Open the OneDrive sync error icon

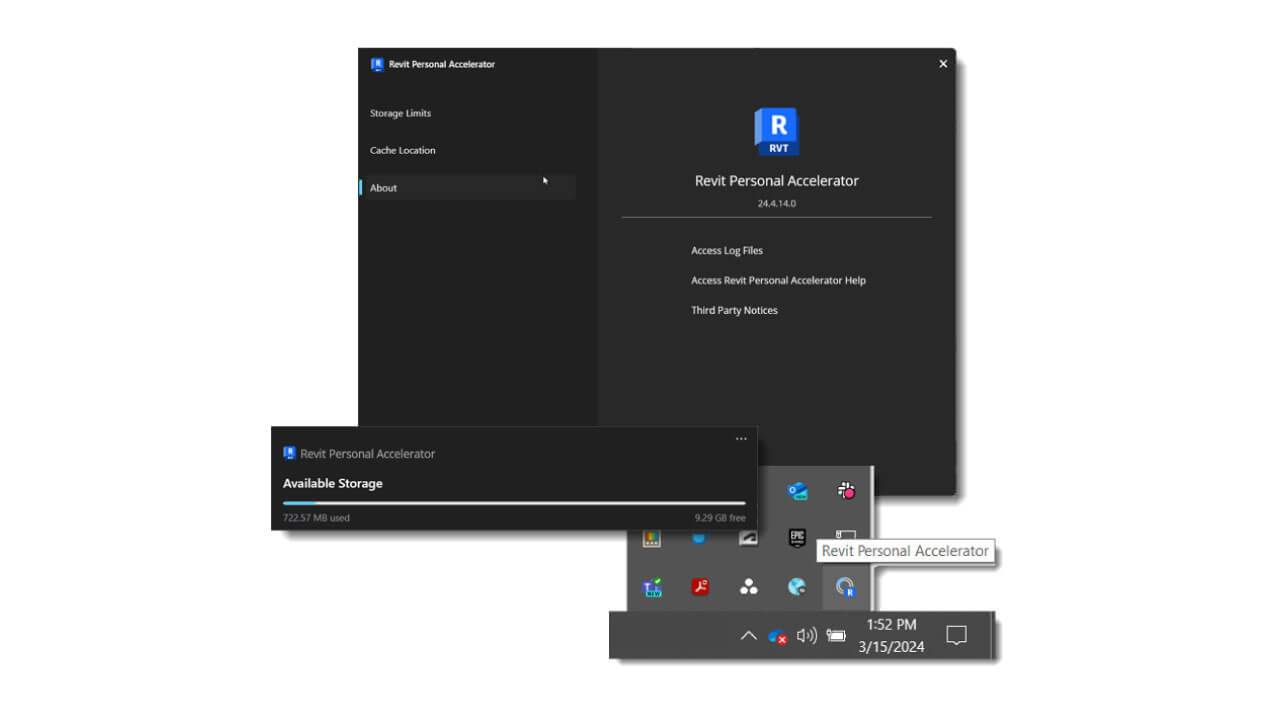777,636
